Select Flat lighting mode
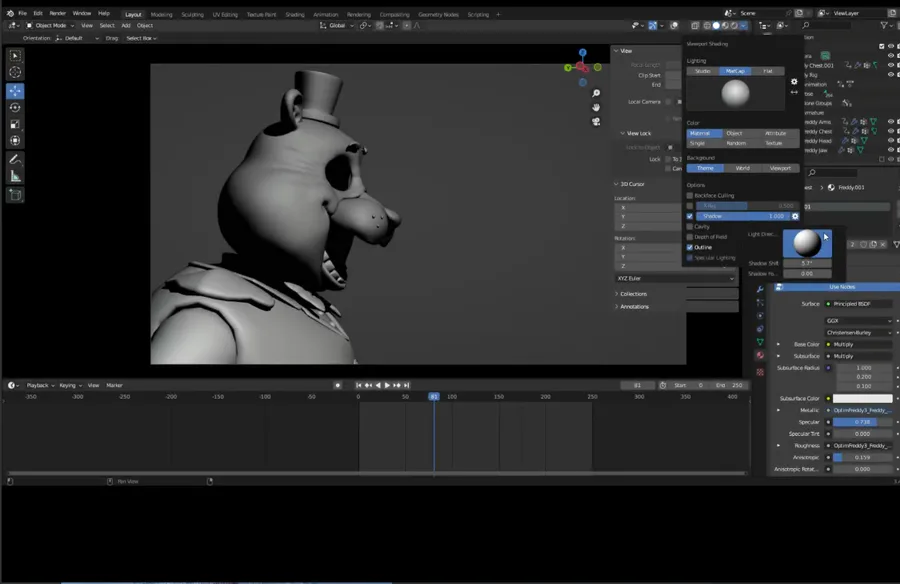 click(768, 71)
